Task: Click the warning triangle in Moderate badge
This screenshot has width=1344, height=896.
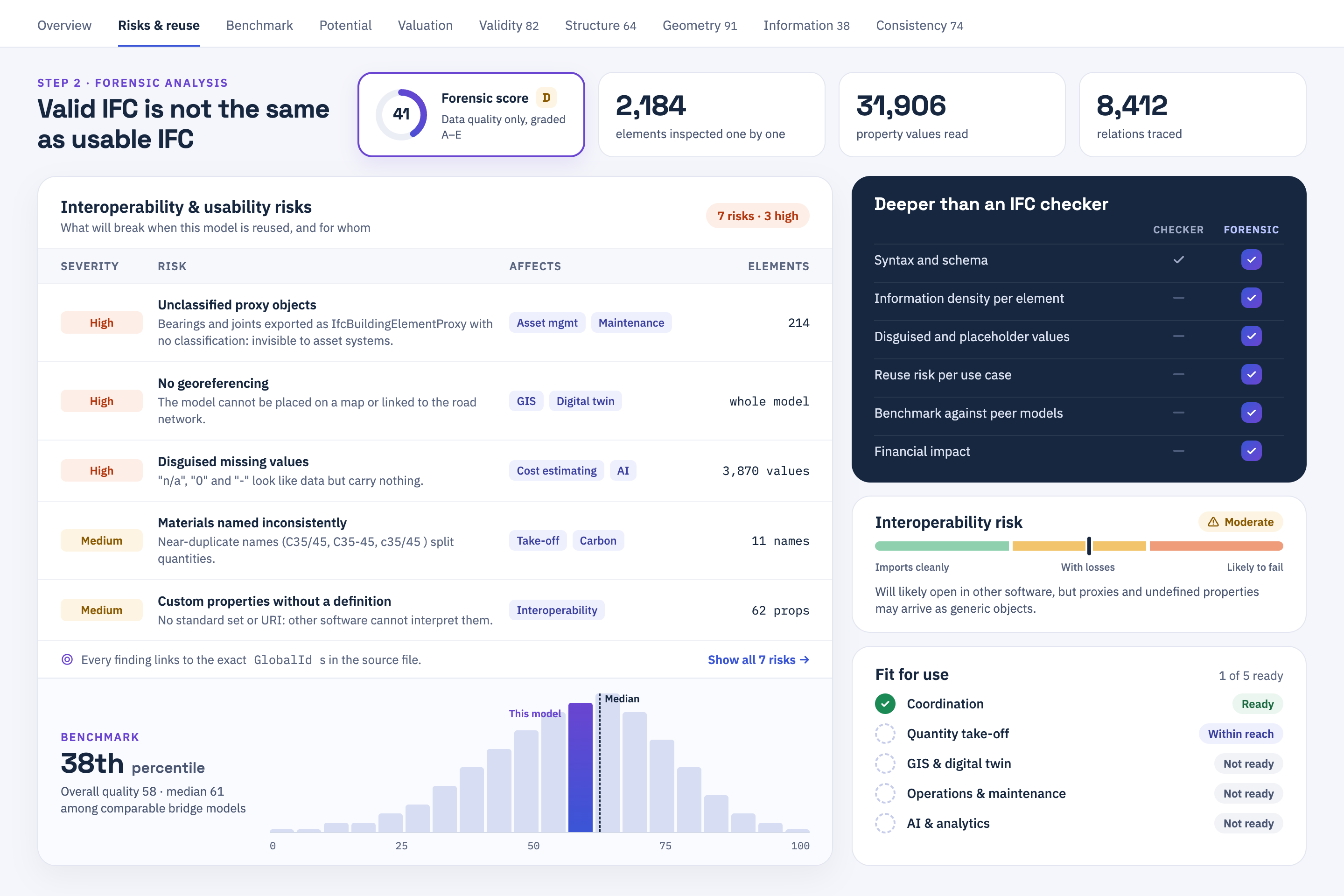Action: 1213,522
